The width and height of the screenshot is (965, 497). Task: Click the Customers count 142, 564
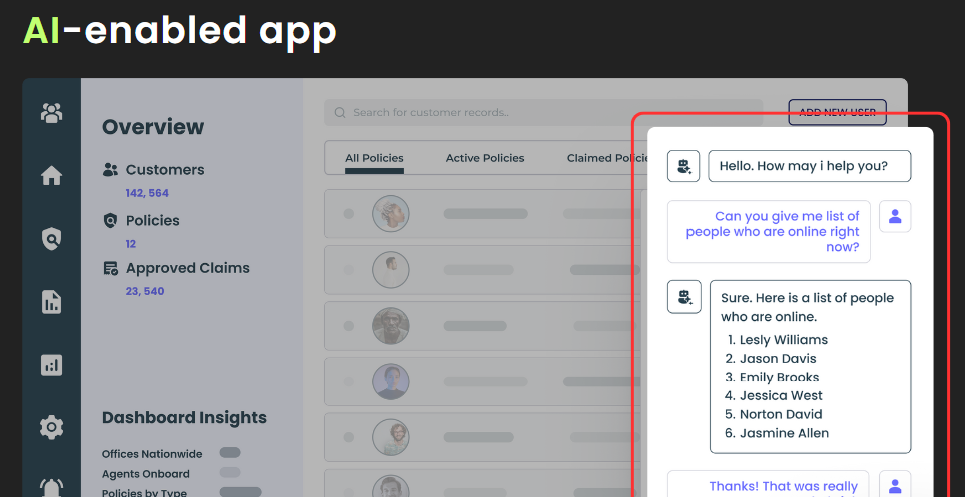pyautogui.click(x=147, y=193)
